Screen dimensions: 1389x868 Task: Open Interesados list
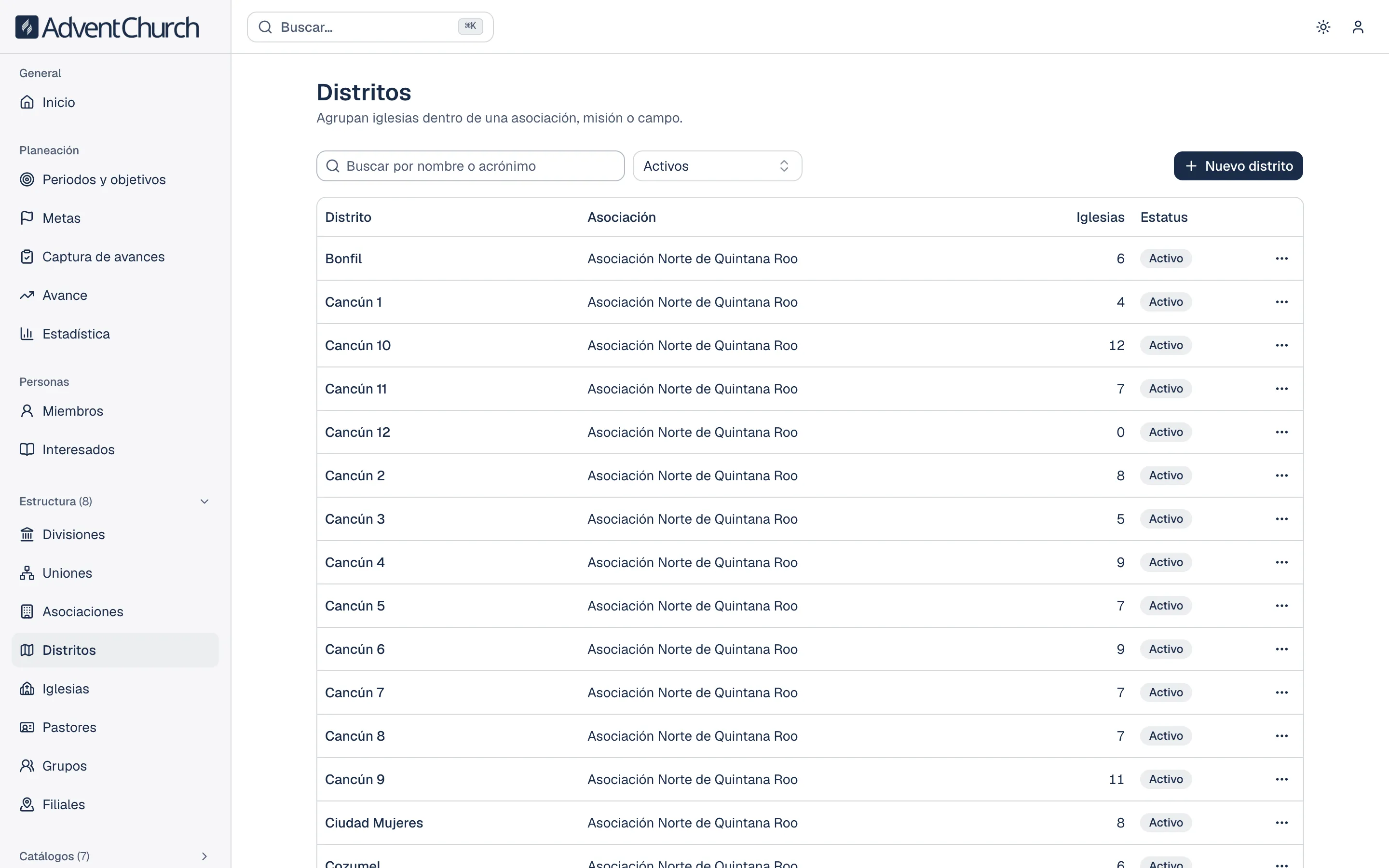point(115,449)
